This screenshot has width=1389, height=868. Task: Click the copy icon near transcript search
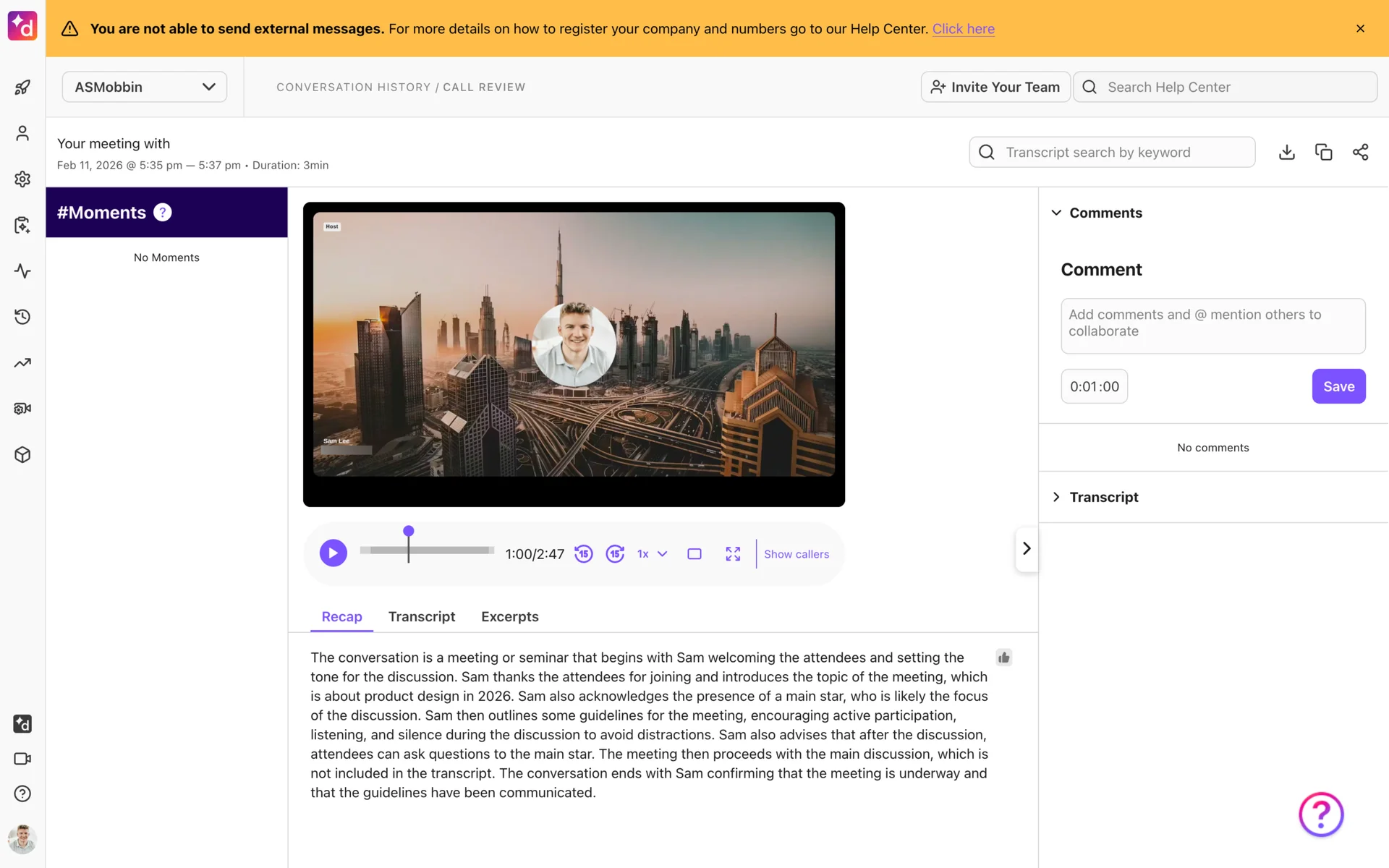pos(1323,152)
